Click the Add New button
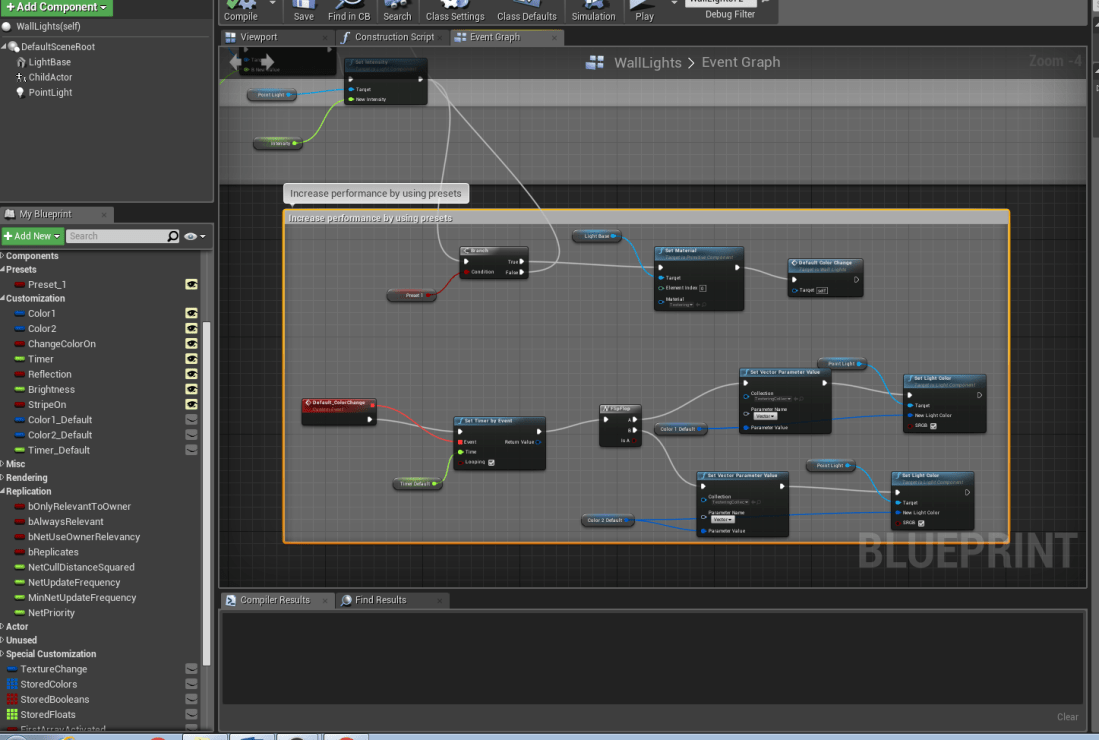 (32, 236)
